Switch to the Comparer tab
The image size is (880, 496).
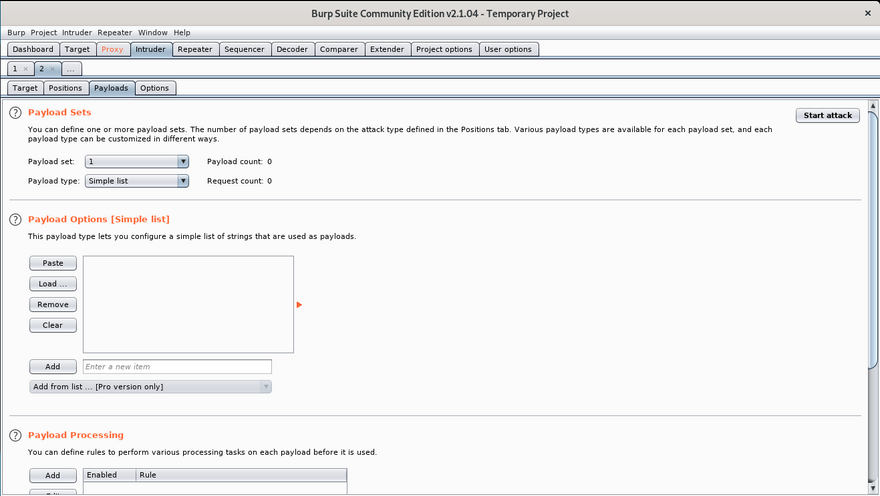(x=339, y=49)
